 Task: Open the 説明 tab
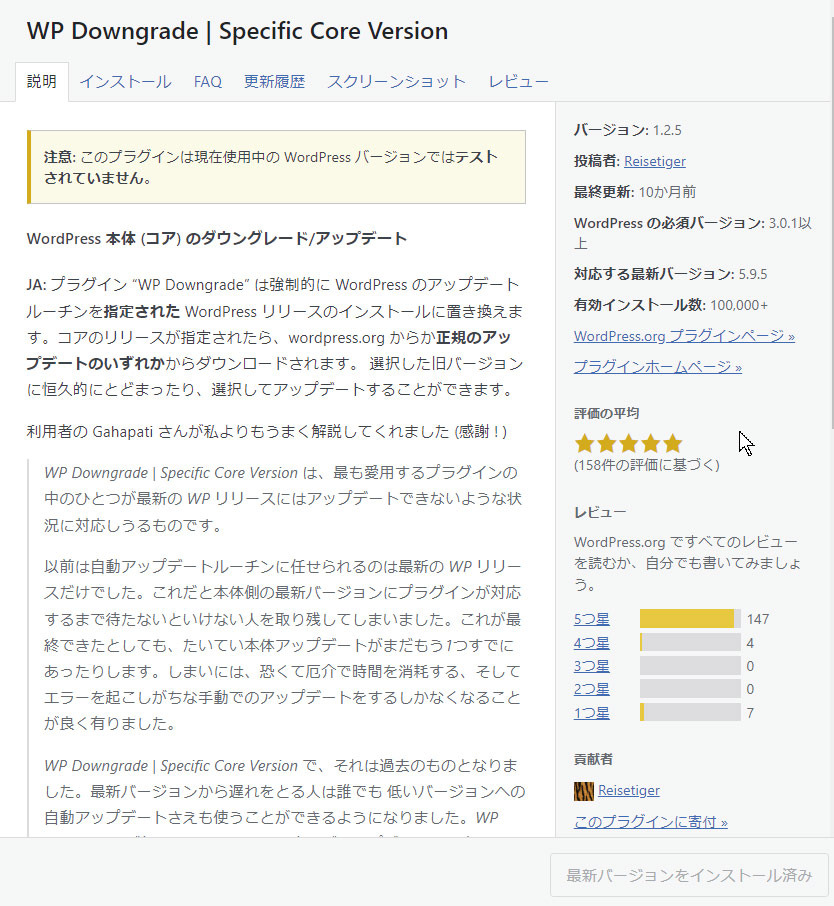[42, 81]
